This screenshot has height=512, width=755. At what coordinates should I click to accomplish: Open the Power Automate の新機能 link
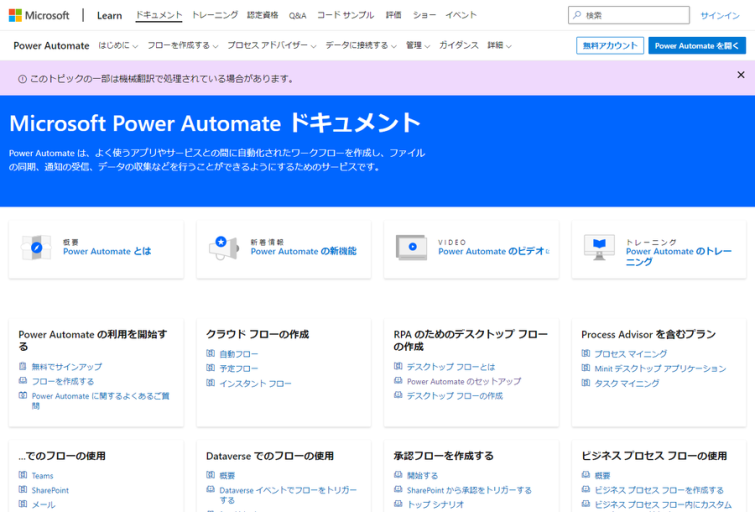tap(303, 251)
